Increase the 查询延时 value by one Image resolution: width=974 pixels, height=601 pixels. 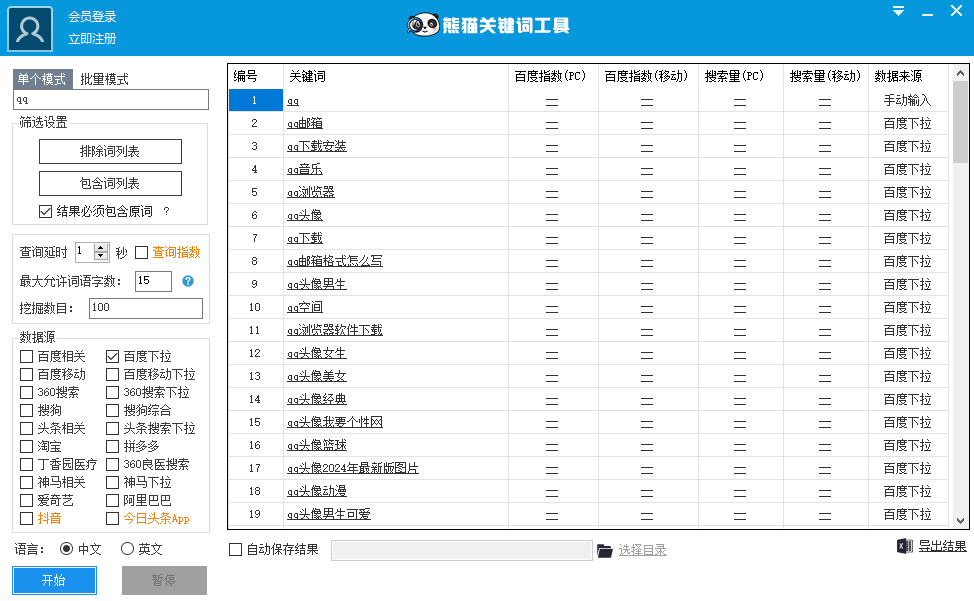click(101, 248)
